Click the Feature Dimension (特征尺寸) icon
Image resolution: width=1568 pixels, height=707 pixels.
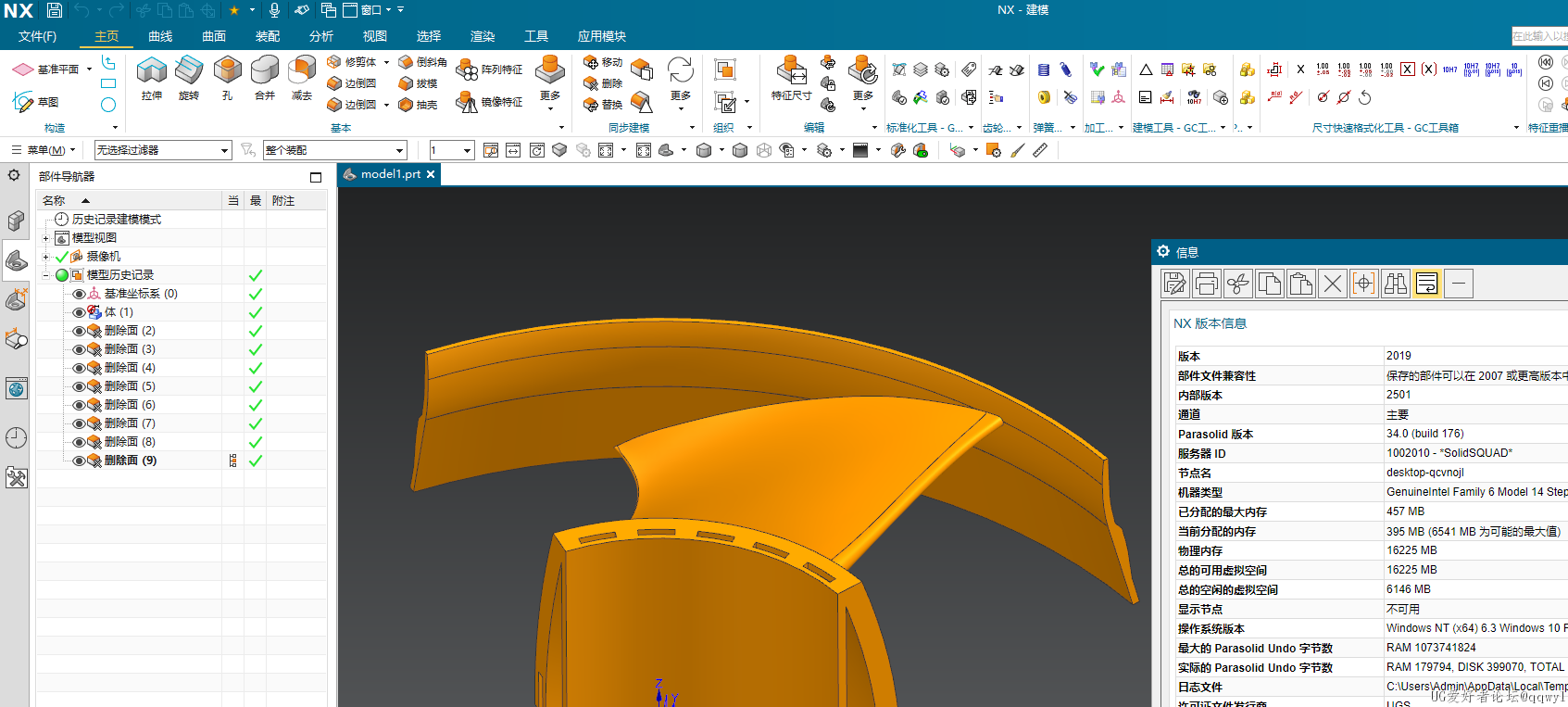pyautogui.click(x=792, y=70)
